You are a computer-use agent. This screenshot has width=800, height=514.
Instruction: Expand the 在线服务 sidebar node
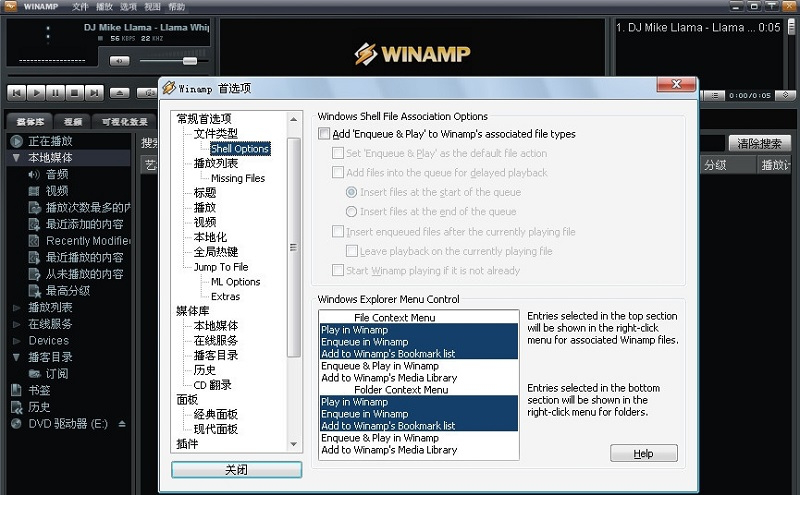pyautogui.click(x=16, y=324)
